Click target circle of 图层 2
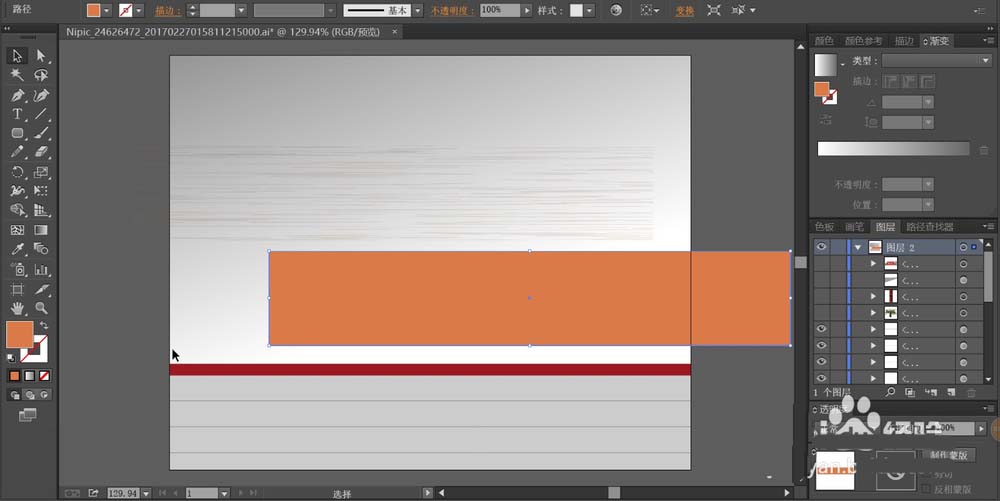This screenshot has height=501, width=1000. click(x=963, y=247)
